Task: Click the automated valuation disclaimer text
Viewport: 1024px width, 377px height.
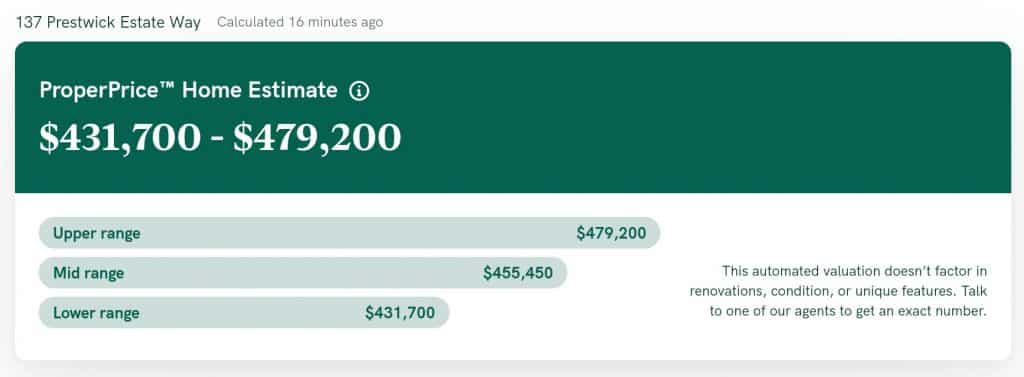Action: (x=839, y=291)
